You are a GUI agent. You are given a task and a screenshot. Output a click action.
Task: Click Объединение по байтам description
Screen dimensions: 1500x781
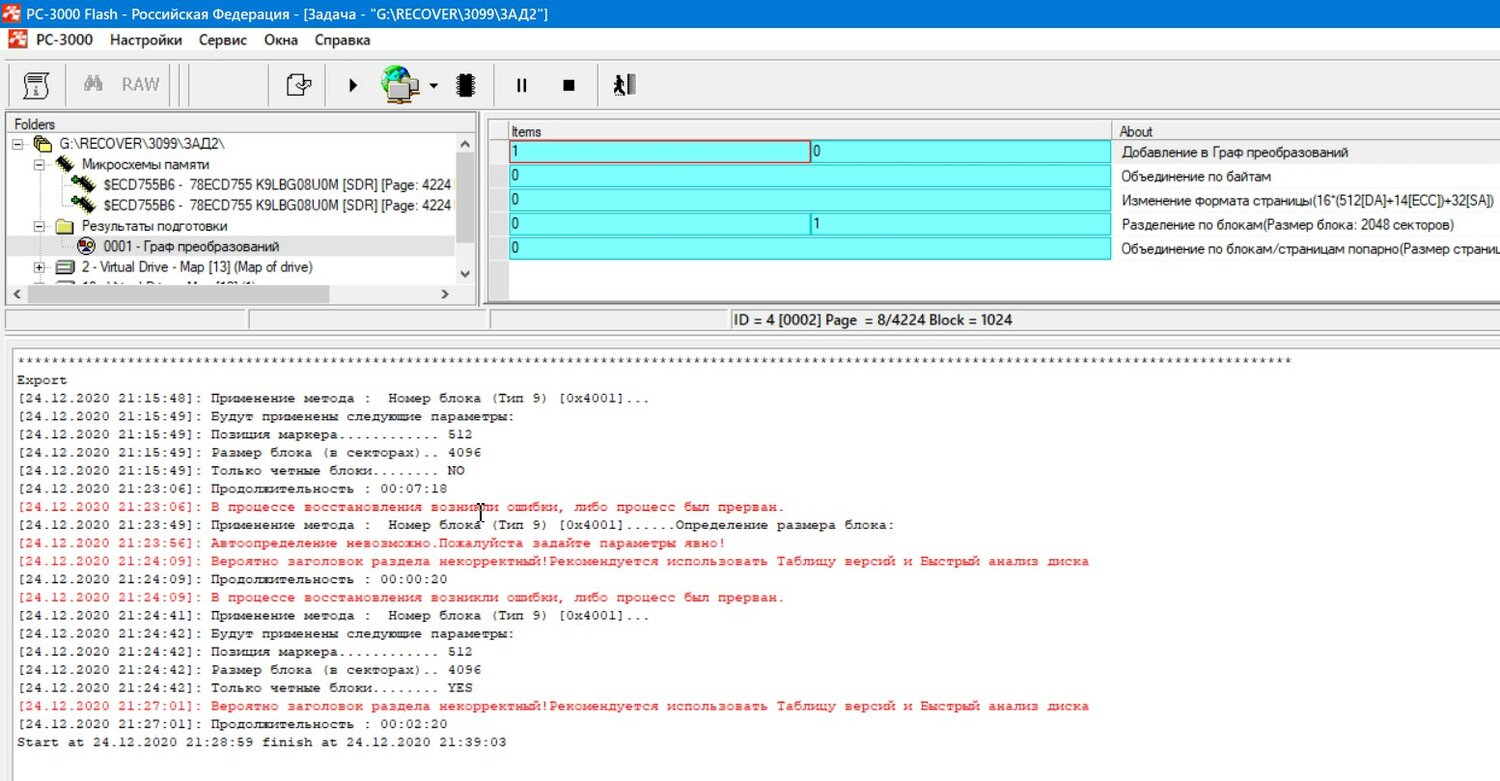pyautogui.click(x=1196, y=176)
